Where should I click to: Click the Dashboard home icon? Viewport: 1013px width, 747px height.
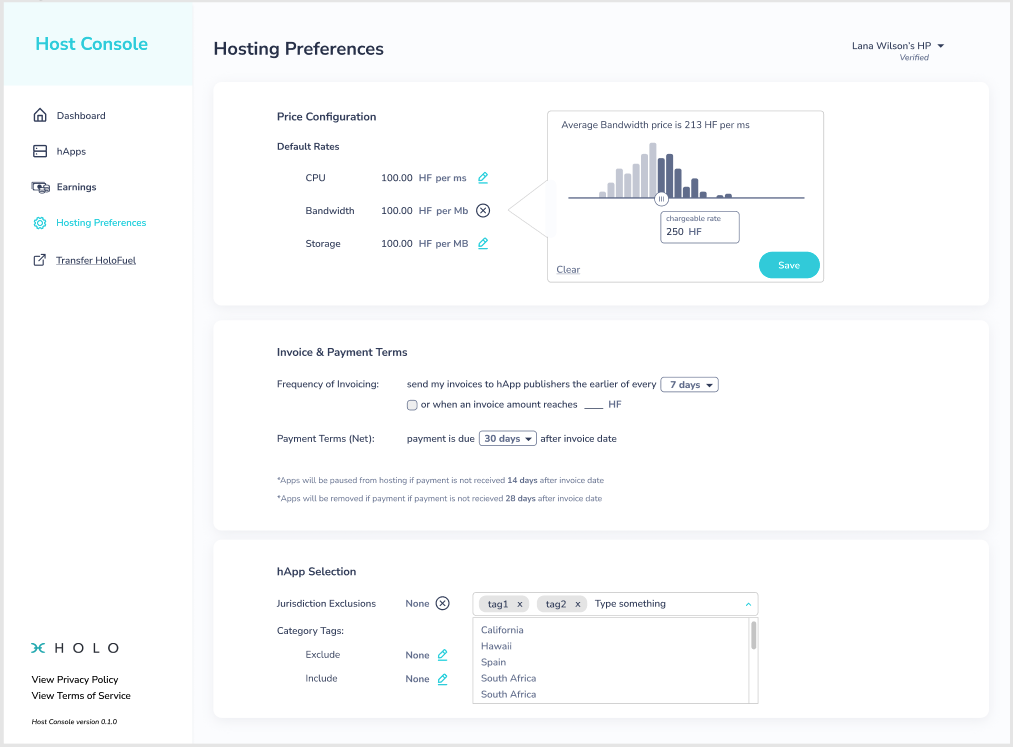click(x=40, y=115)
